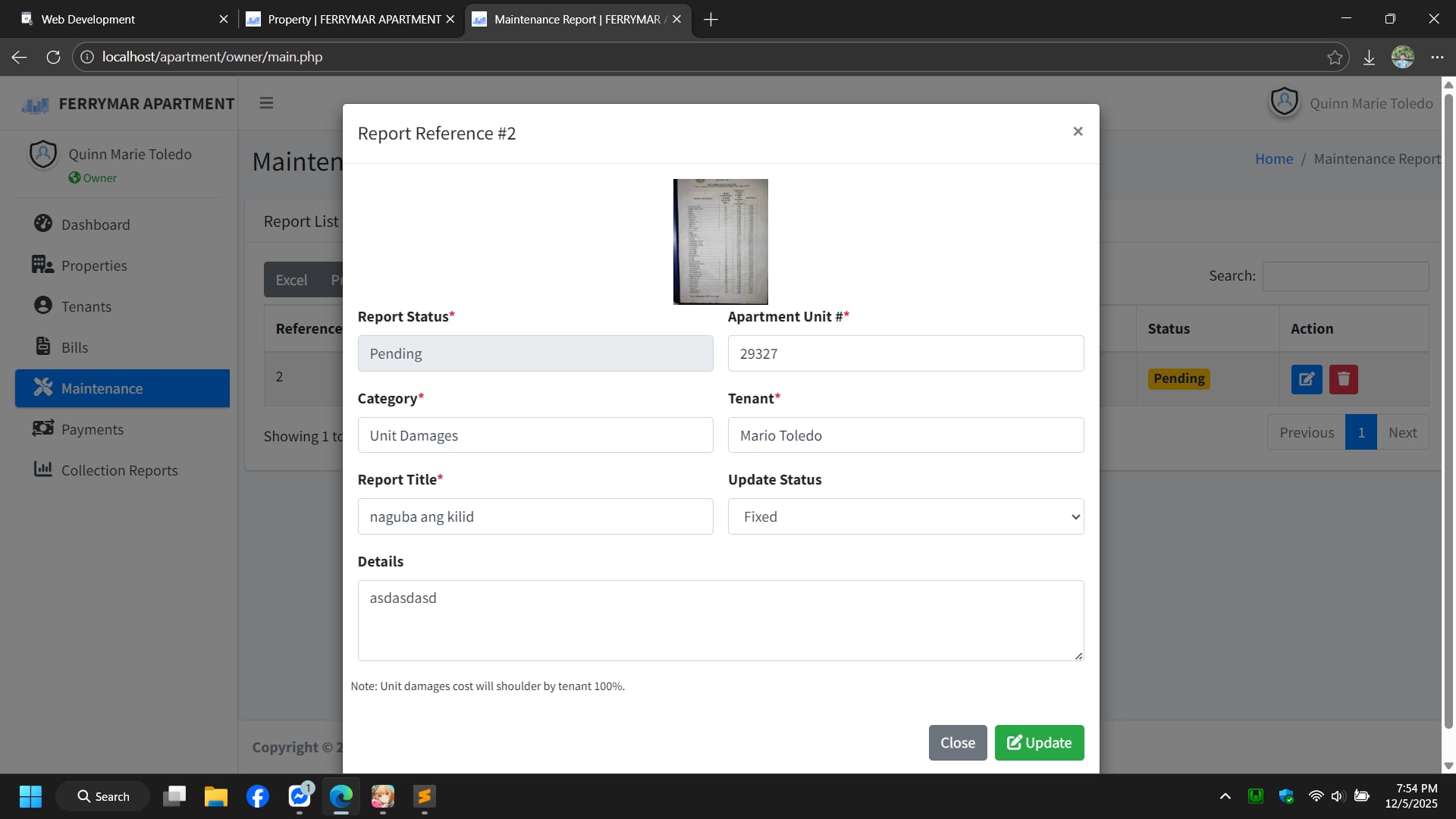Click the blue edit report icon

click(x=1306, y=379)
